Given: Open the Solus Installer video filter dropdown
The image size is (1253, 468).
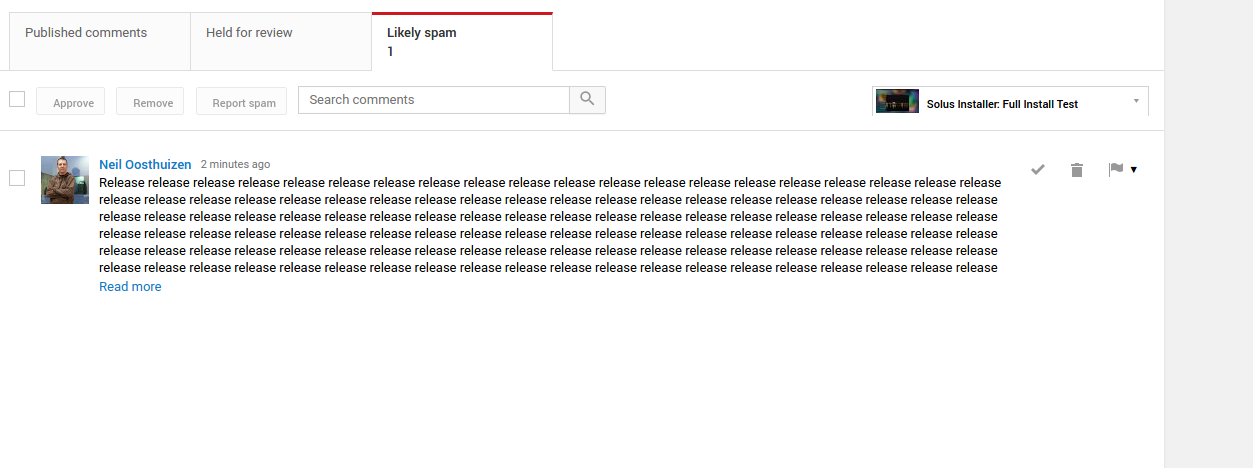Looking at the screenshot, I should click(1010, 102).
